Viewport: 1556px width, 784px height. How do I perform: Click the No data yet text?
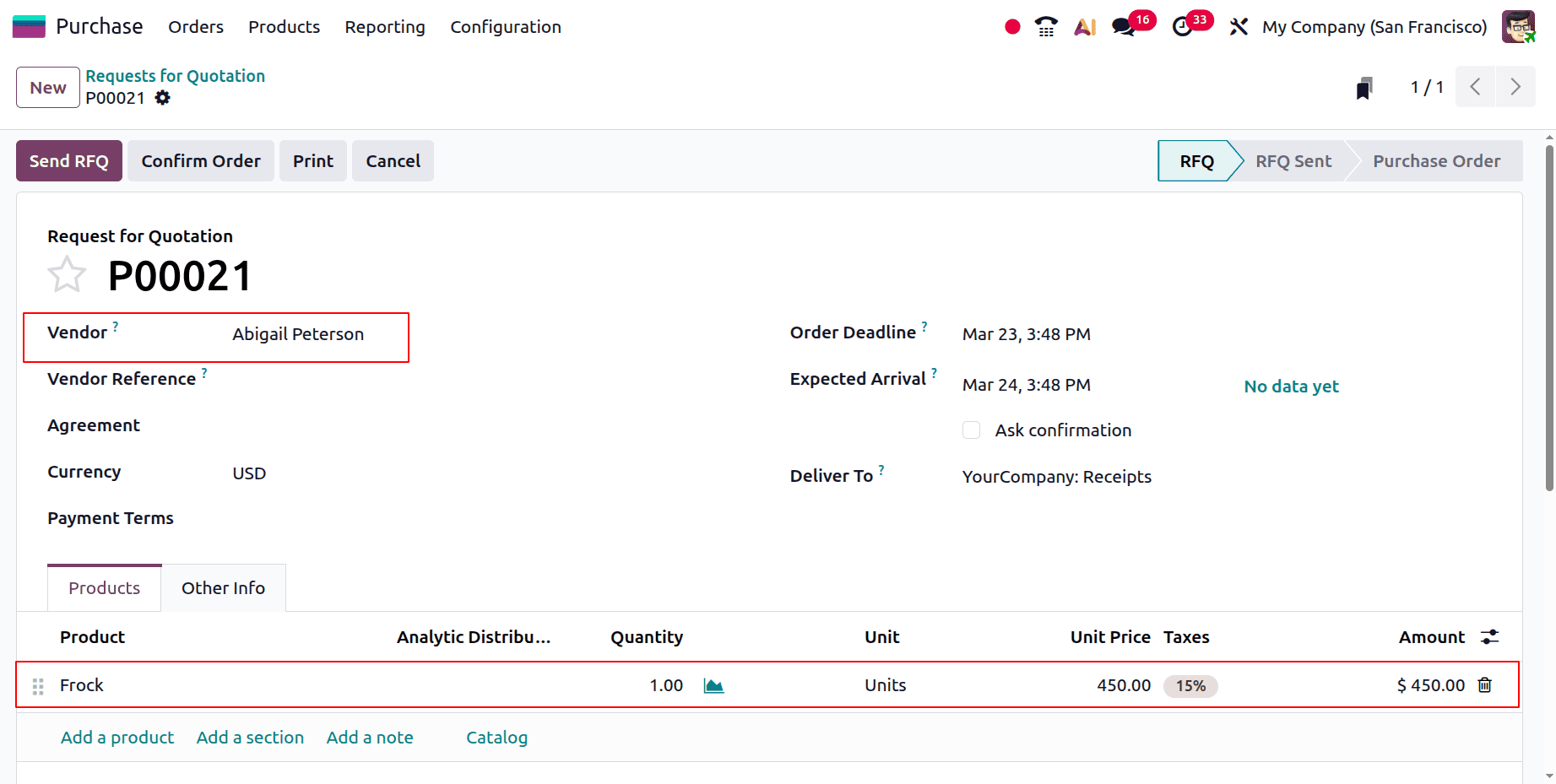point(1291,387)
